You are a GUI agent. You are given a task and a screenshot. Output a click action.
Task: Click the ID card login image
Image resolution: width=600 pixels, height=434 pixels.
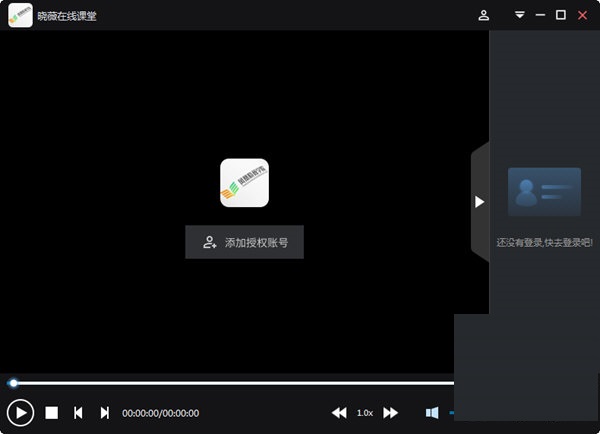(x=544, y=192)
